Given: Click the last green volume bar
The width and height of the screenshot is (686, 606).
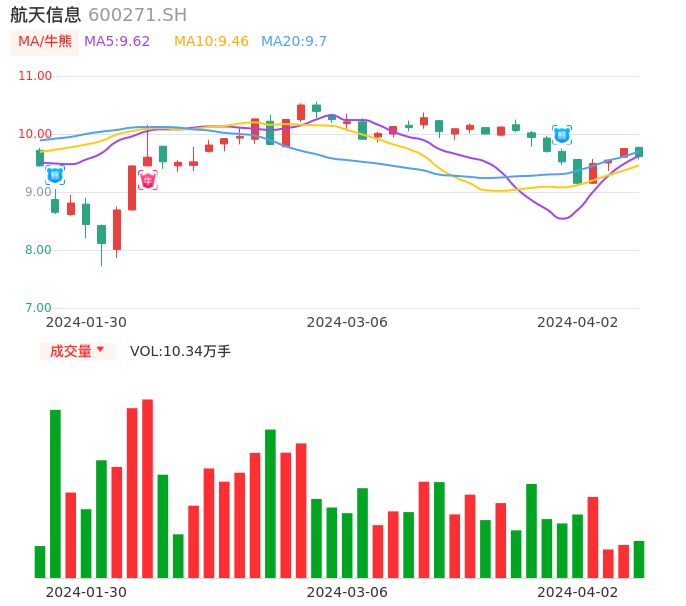Looking at the screenshot, I should pyautogui.click(x=639, y=559).
